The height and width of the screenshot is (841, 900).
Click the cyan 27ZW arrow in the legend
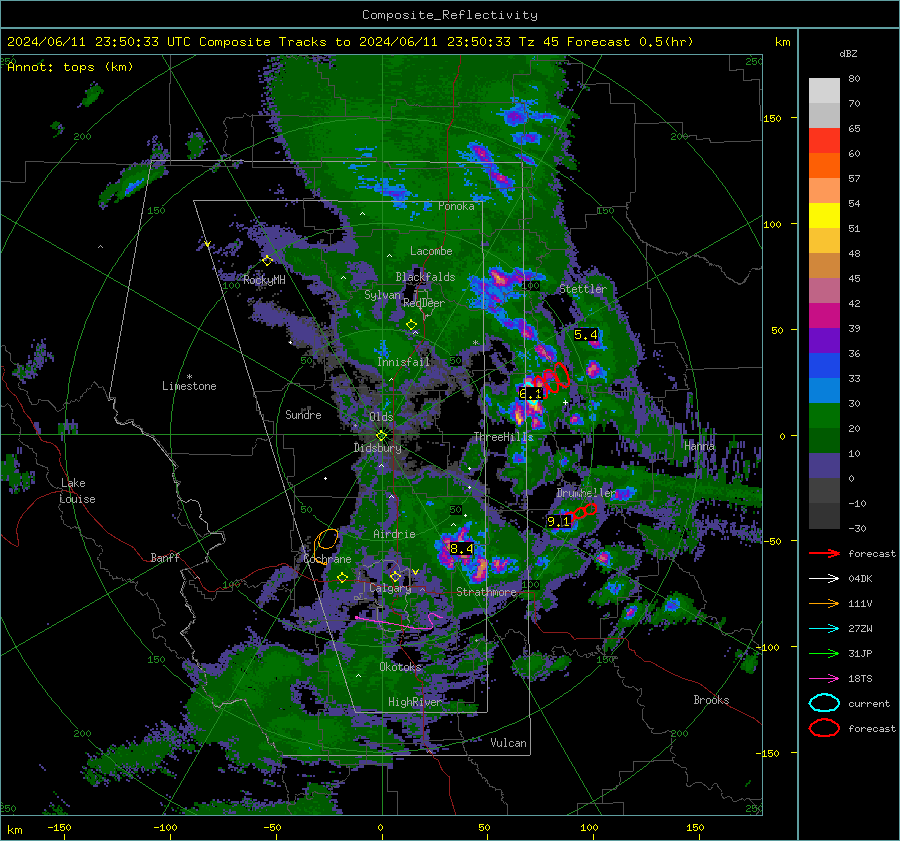point(824,629)
